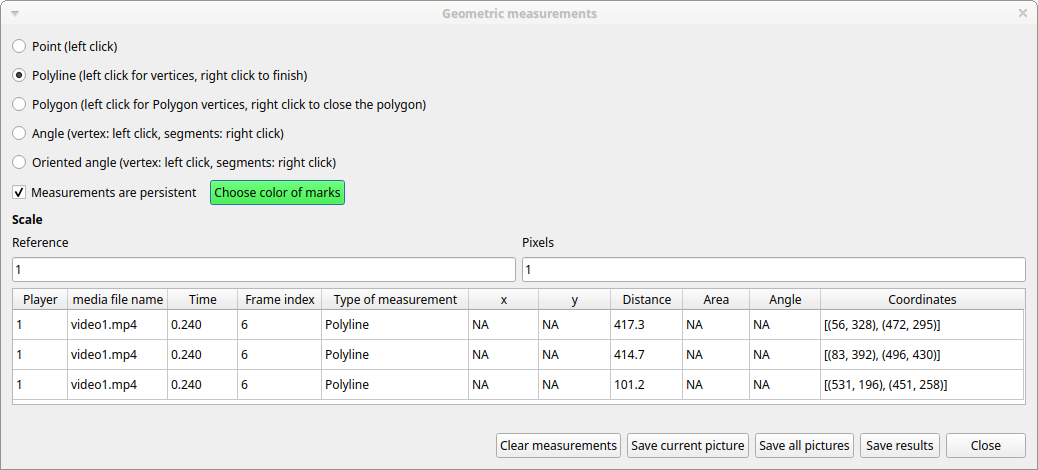The image size is (1038, 470).
Task: Click Polyline type cell in 101.2 row
Action: 395,385
